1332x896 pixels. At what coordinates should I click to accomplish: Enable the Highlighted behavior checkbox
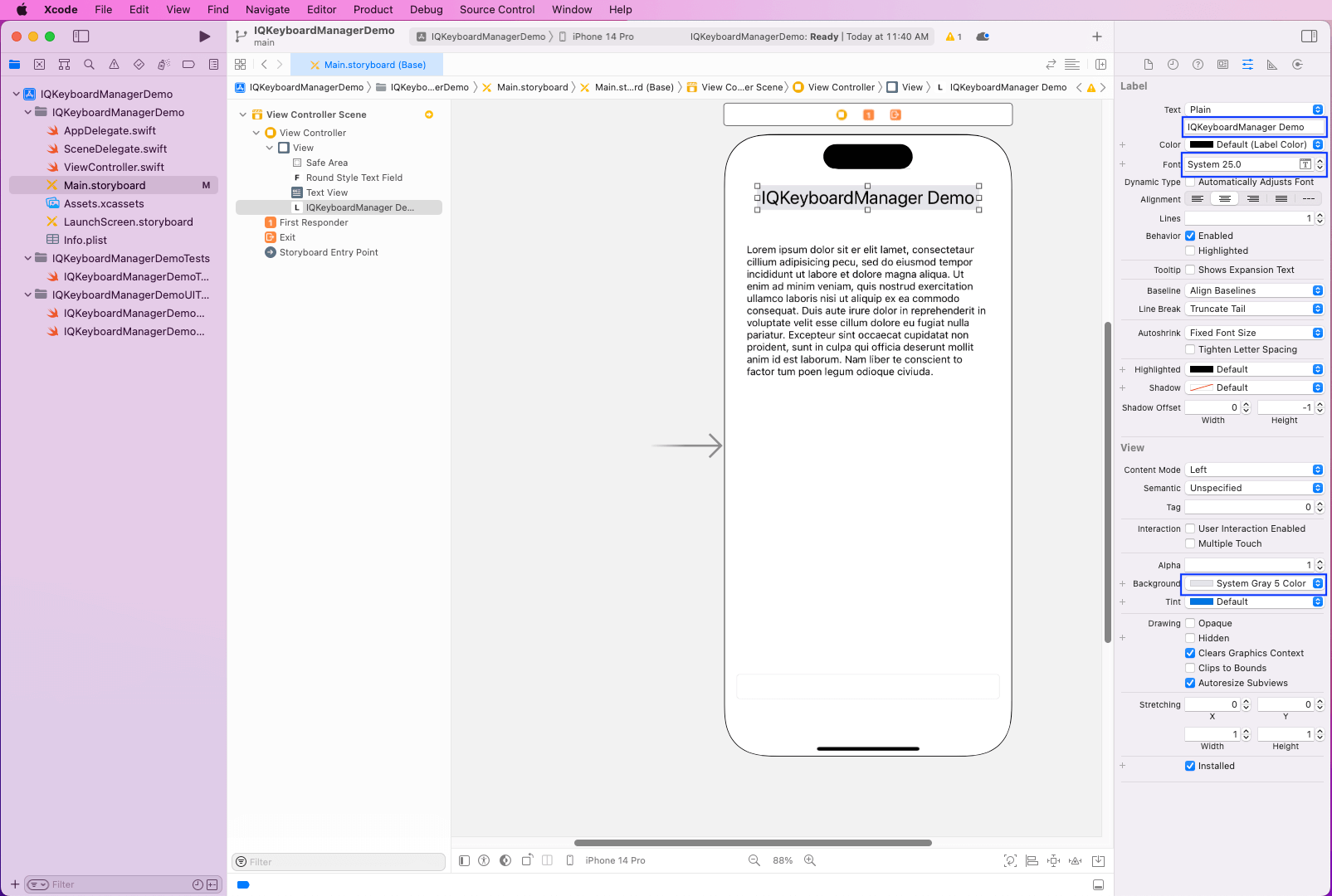[1190, 251]
